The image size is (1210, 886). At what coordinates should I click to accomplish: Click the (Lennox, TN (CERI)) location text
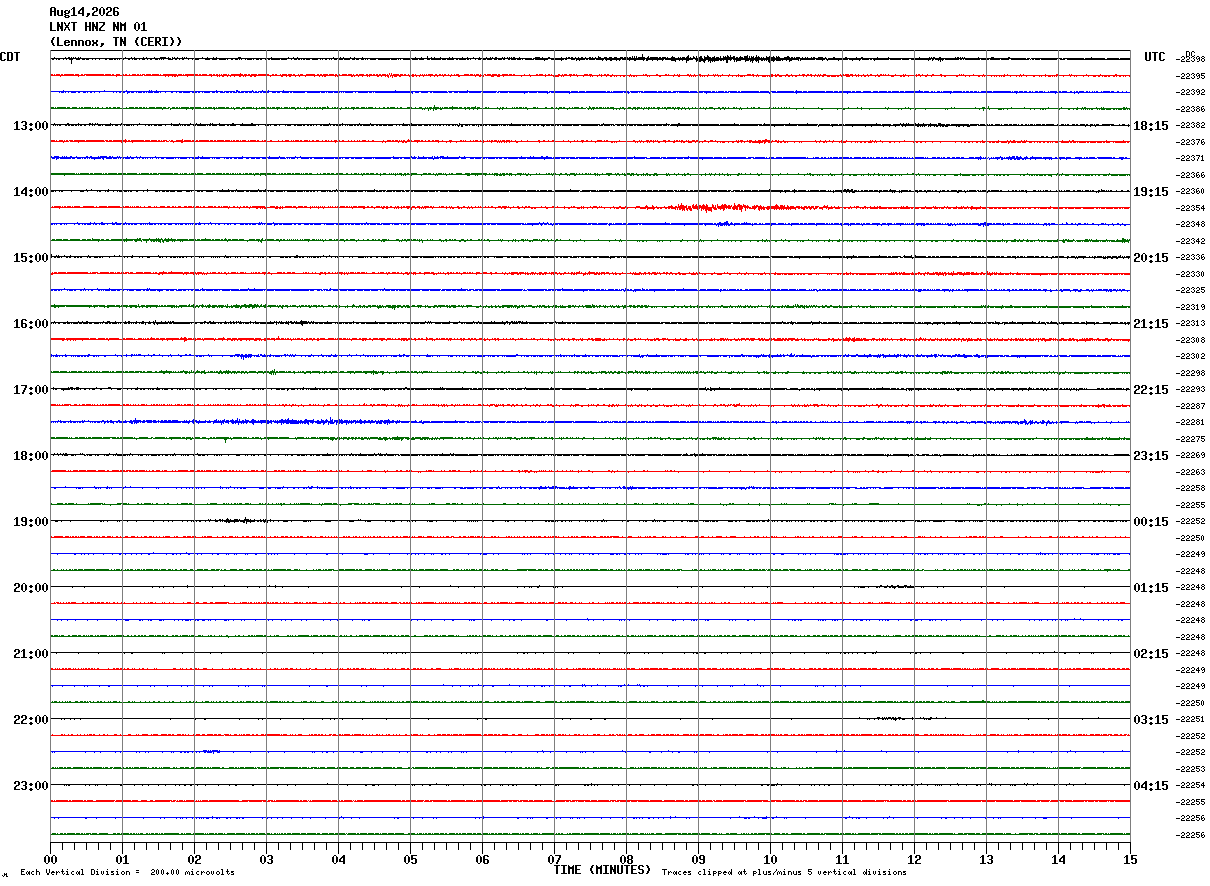[116, 42]
